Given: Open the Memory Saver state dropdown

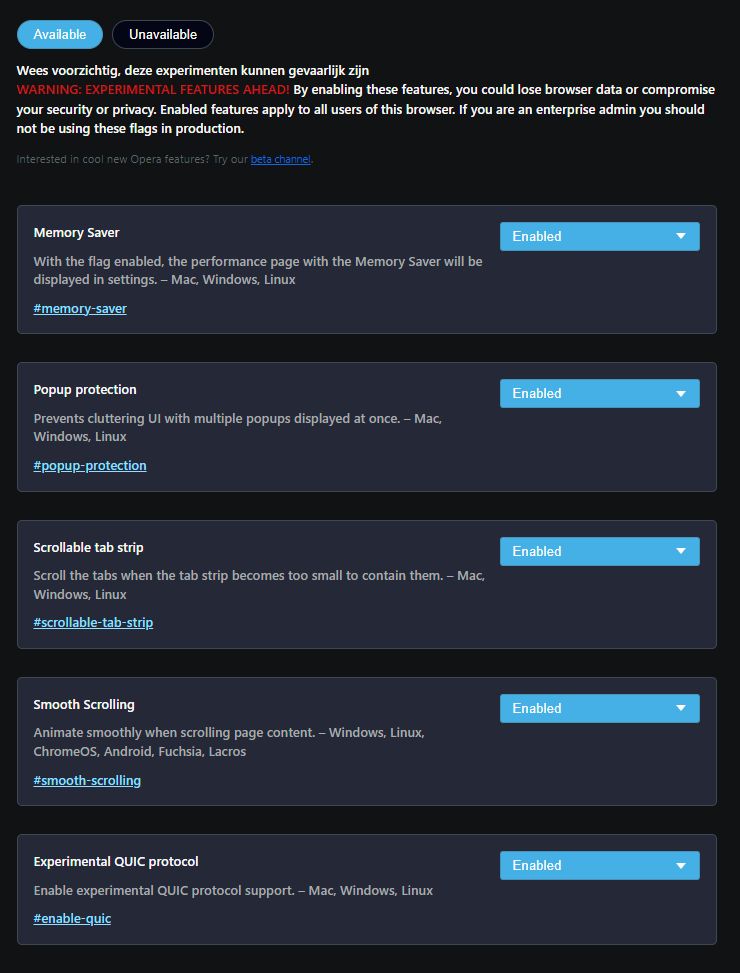Looking at the screenshot, I should click(x=599, y=236).
